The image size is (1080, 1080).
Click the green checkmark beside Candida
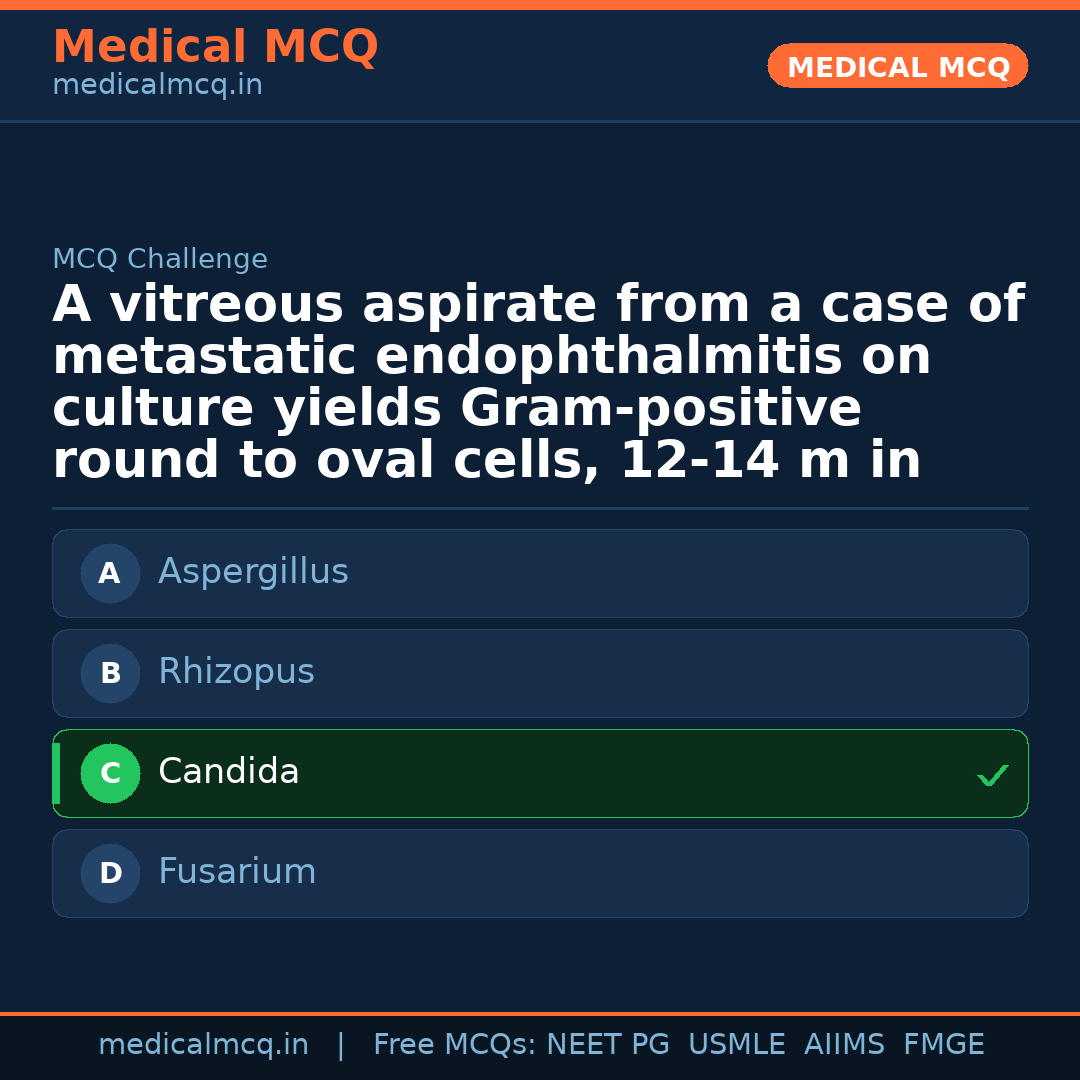coord(992,775)
